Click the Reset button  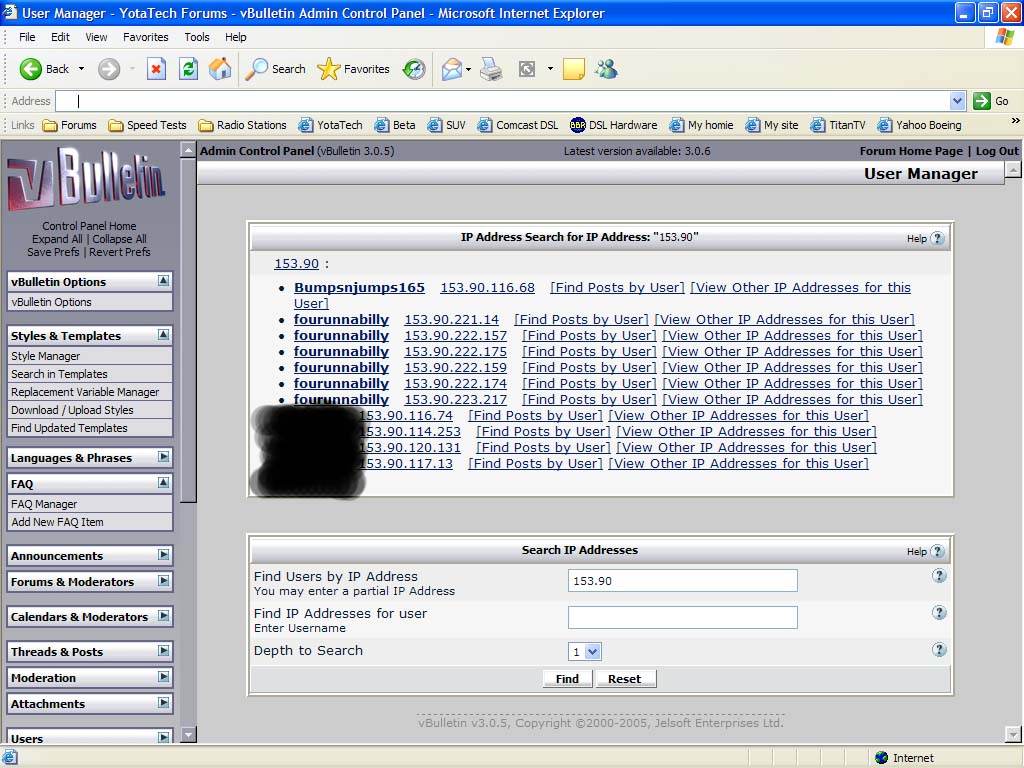coord(624,679)
